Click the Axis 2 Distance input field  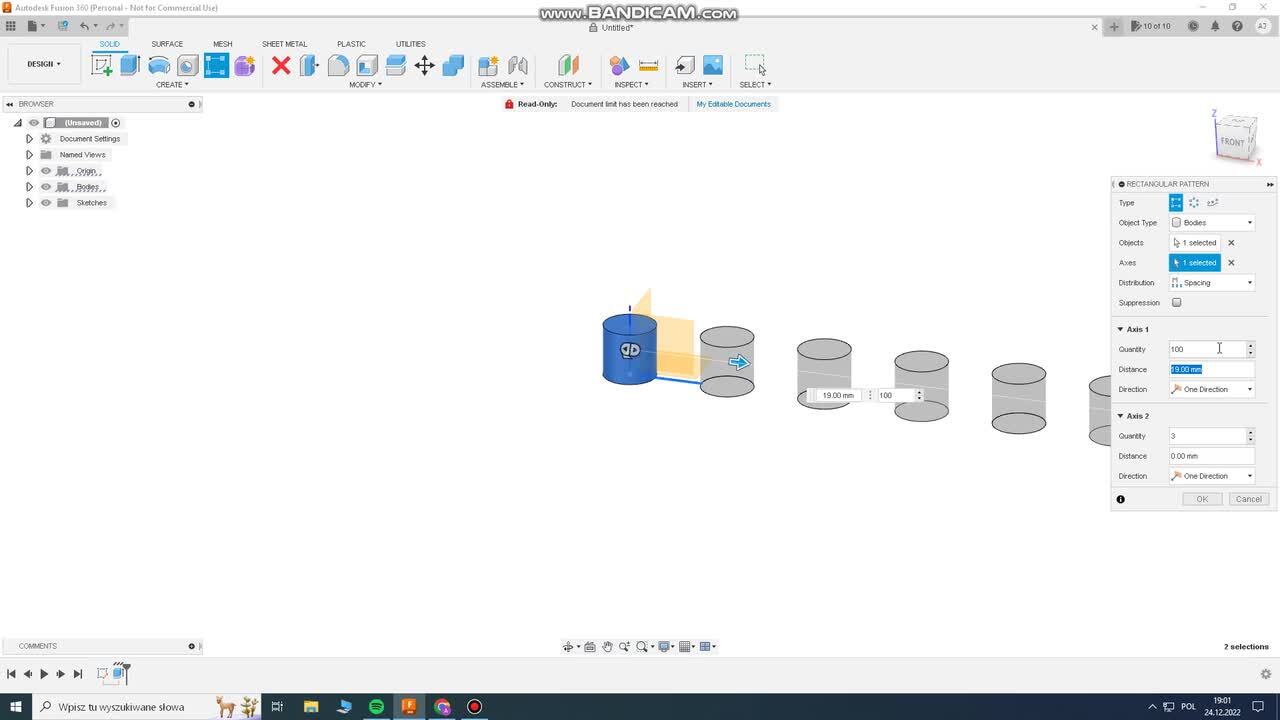(x=1210, y=456)
